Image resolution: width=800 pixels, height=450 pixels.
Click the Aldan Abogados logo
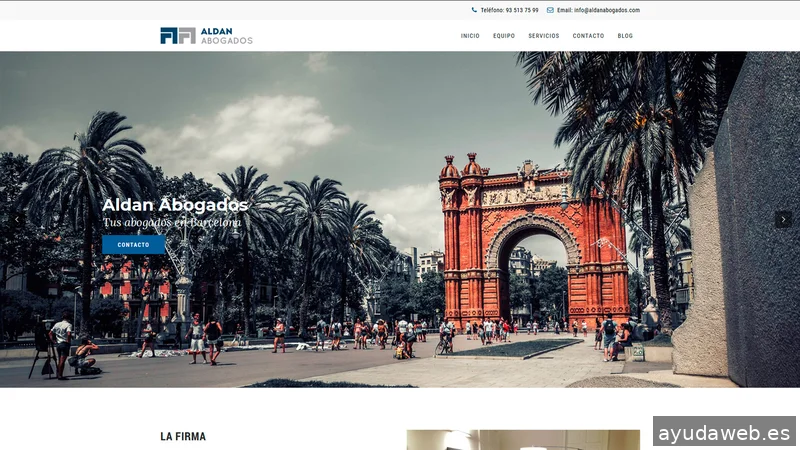pyautogui.click(x=206, y=36)
